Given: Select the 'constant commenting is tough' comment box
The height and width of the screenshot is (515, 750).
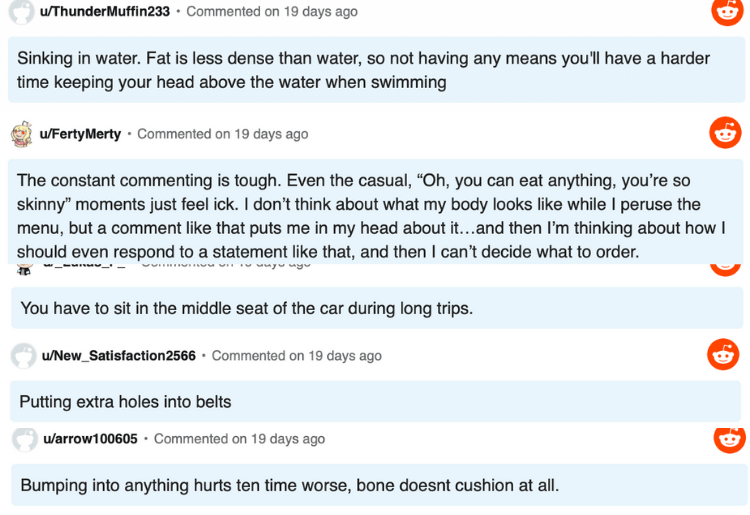Looking at the screenshot, I should click(375, 212).
